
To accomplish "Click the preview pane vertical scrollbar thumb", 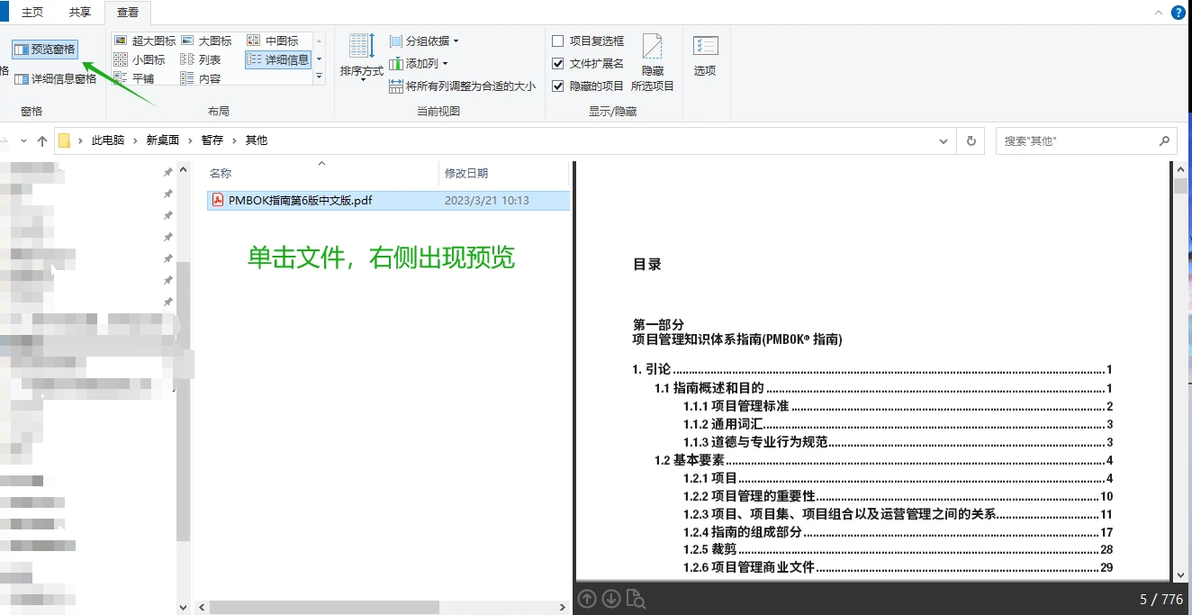I will (x=1180, y=186).
